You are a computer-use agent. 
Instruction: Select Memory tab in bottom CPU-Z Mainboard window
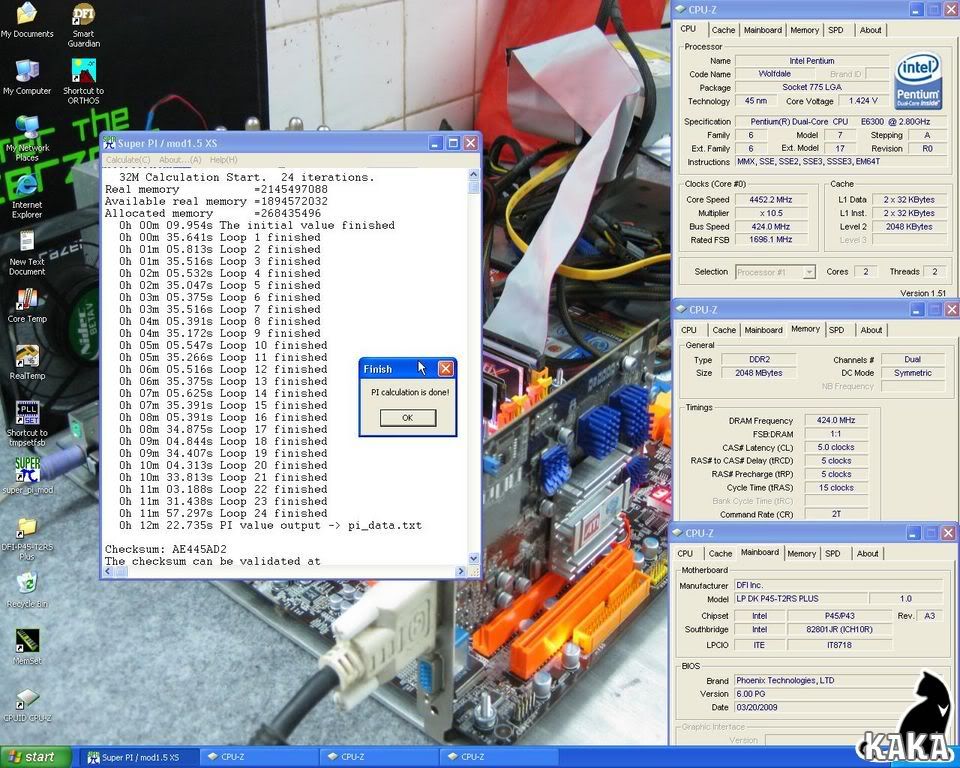tap(801, 554)
